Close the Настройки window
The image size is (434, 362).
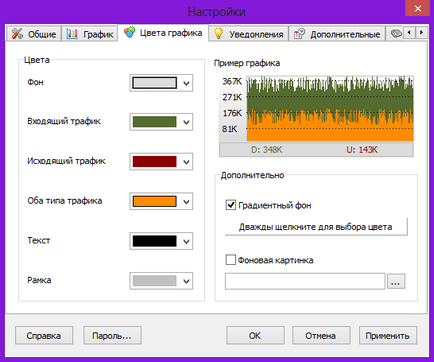tap(418, 8)
